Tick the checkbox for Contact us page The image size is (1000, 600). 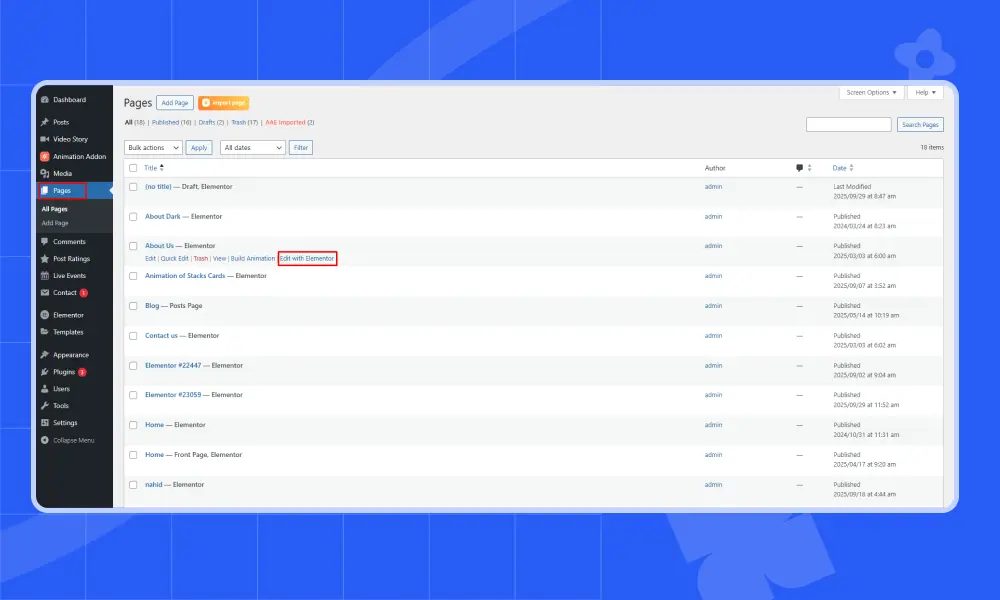[x=134, y=336]
